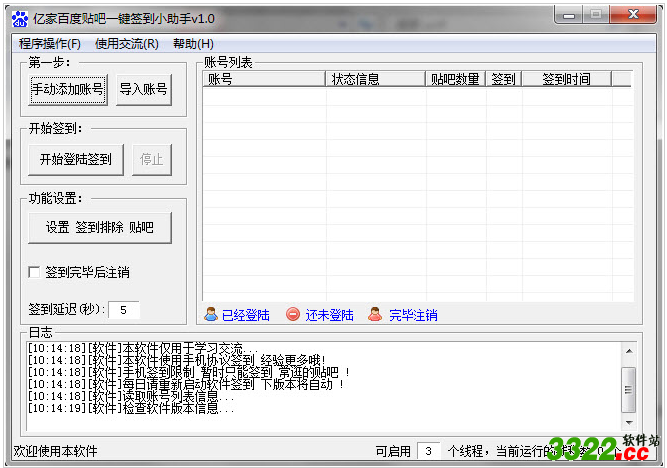Click the 欢迎使用本软件 status text
This screenshot has height=468, width=667.
pos(55,451)
